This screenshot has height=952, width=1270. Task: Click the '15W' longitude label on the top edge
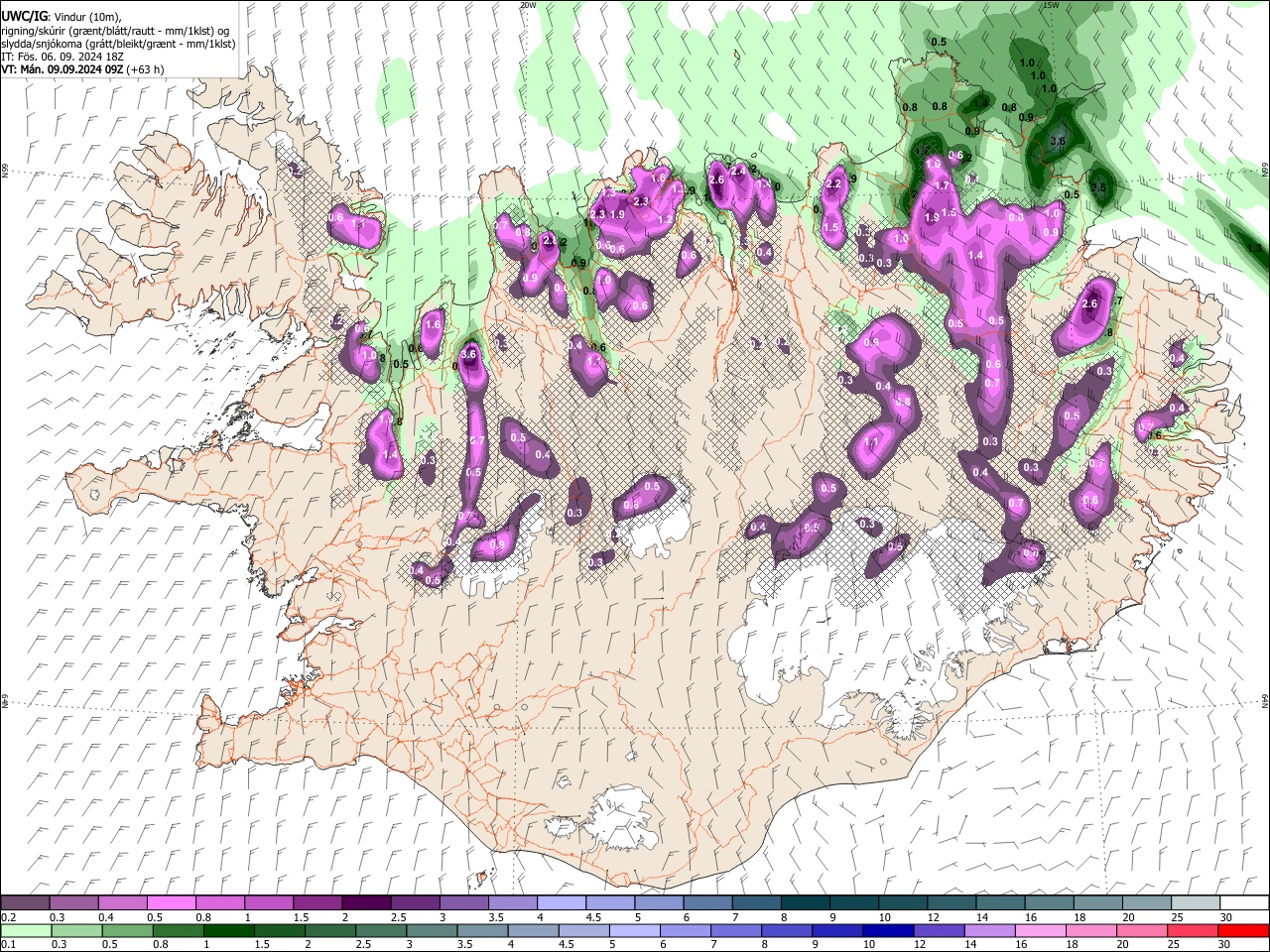1051,5
